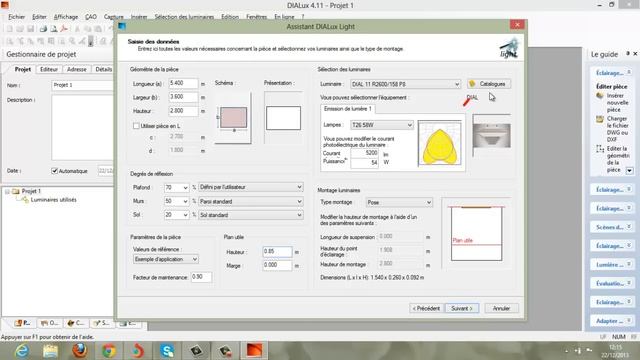Open the Fichier menu

pyautogui.click(x=16, y=17)
